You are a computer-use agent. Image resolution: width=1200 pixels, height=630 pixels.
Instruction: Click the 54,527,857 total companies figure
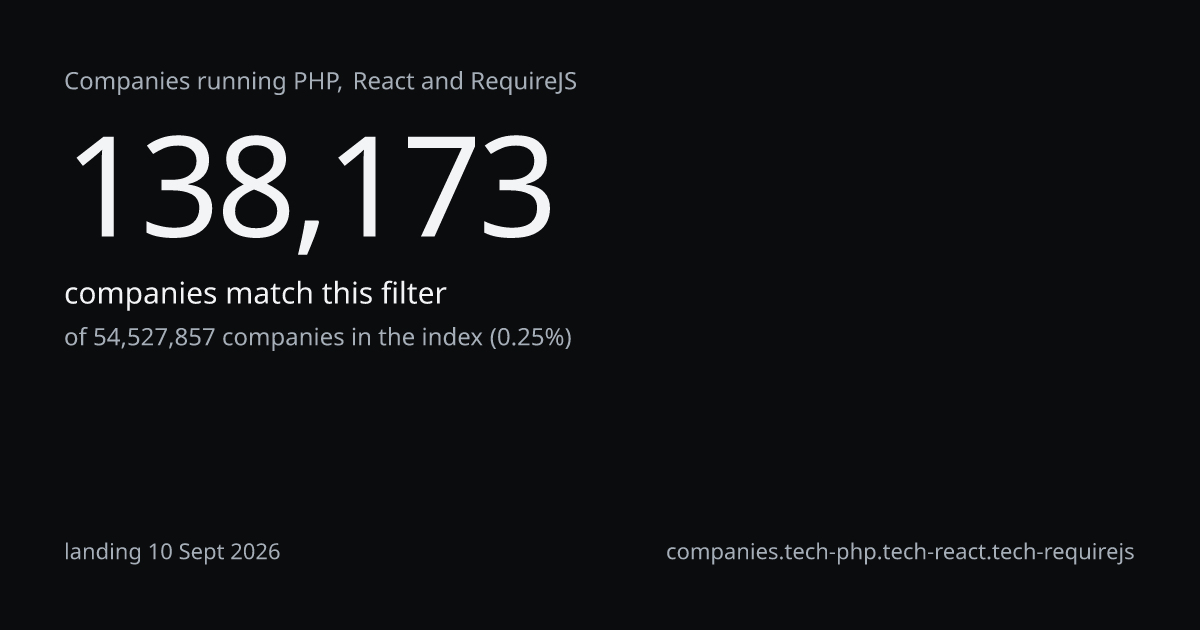[155, 338]
